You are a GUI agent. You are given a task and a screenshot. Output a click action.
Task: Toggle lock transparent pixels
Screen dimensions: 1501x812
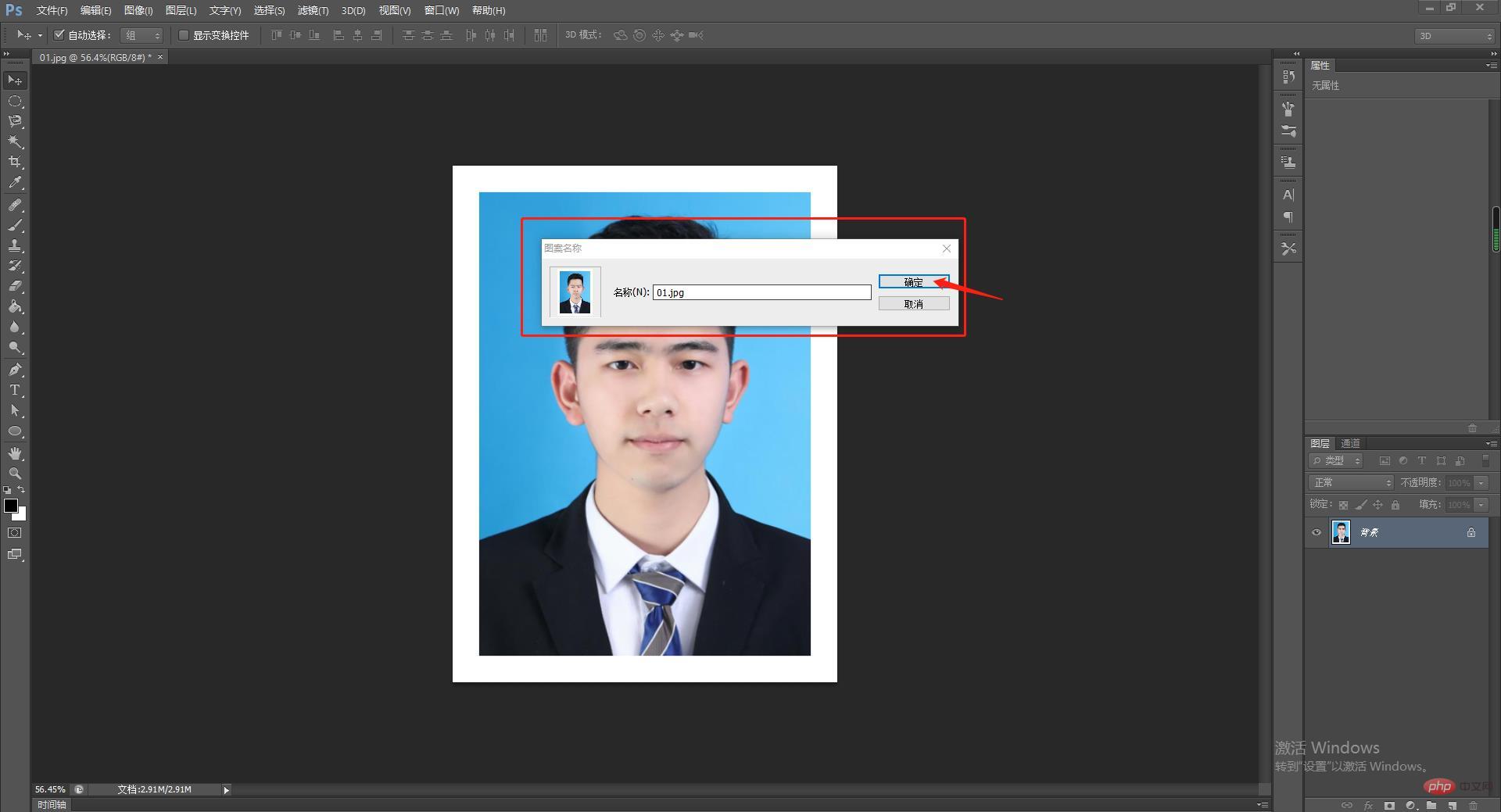tap(1343, 505)
